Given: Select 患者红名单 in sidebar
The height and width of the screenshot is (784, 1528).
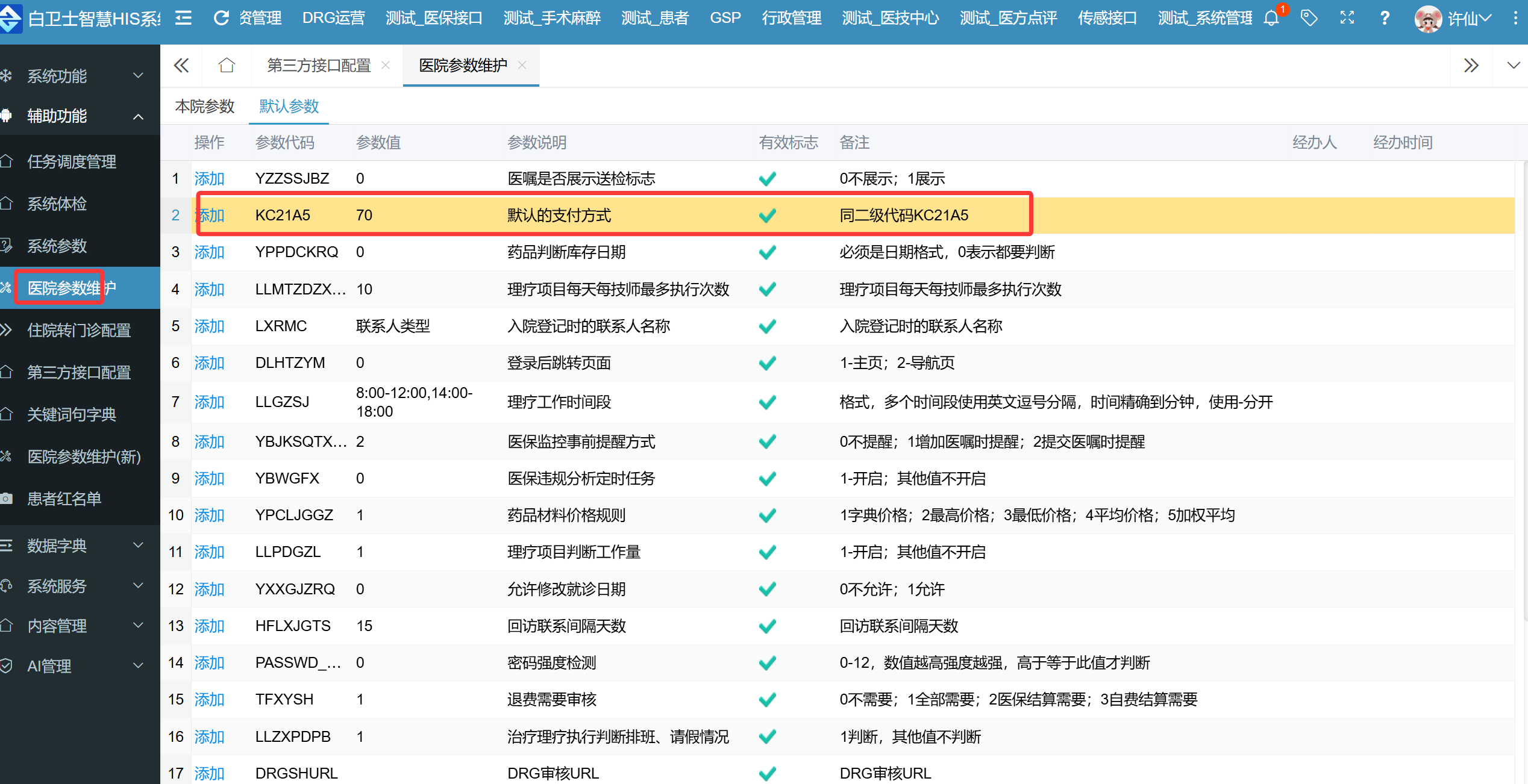Looking at the screenshot, I should pyautogui.click(x=64, y=499).
